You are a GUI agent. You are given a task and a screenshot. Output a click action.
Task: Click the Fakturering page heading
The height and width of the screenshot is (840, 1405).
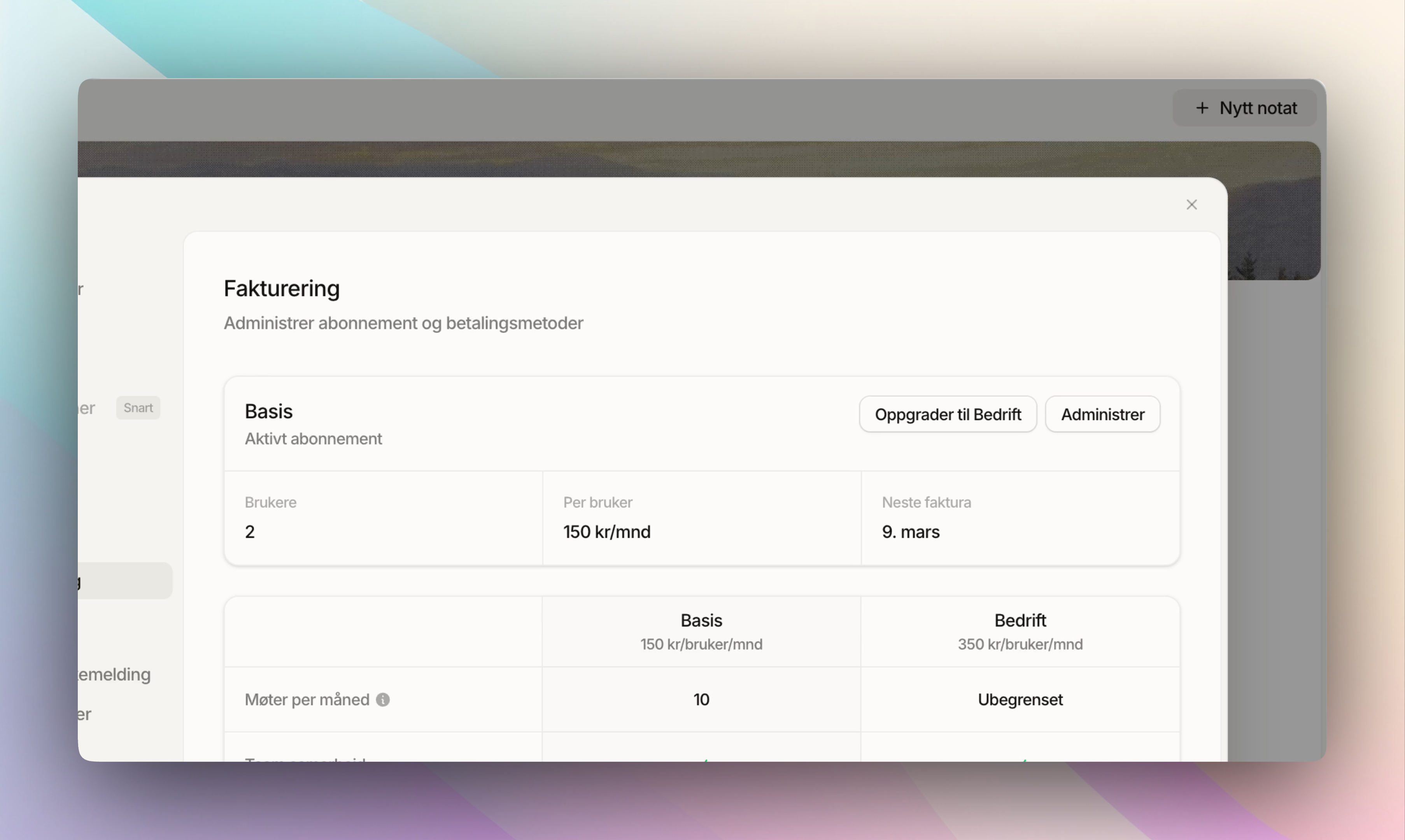[x=281, y=289]
